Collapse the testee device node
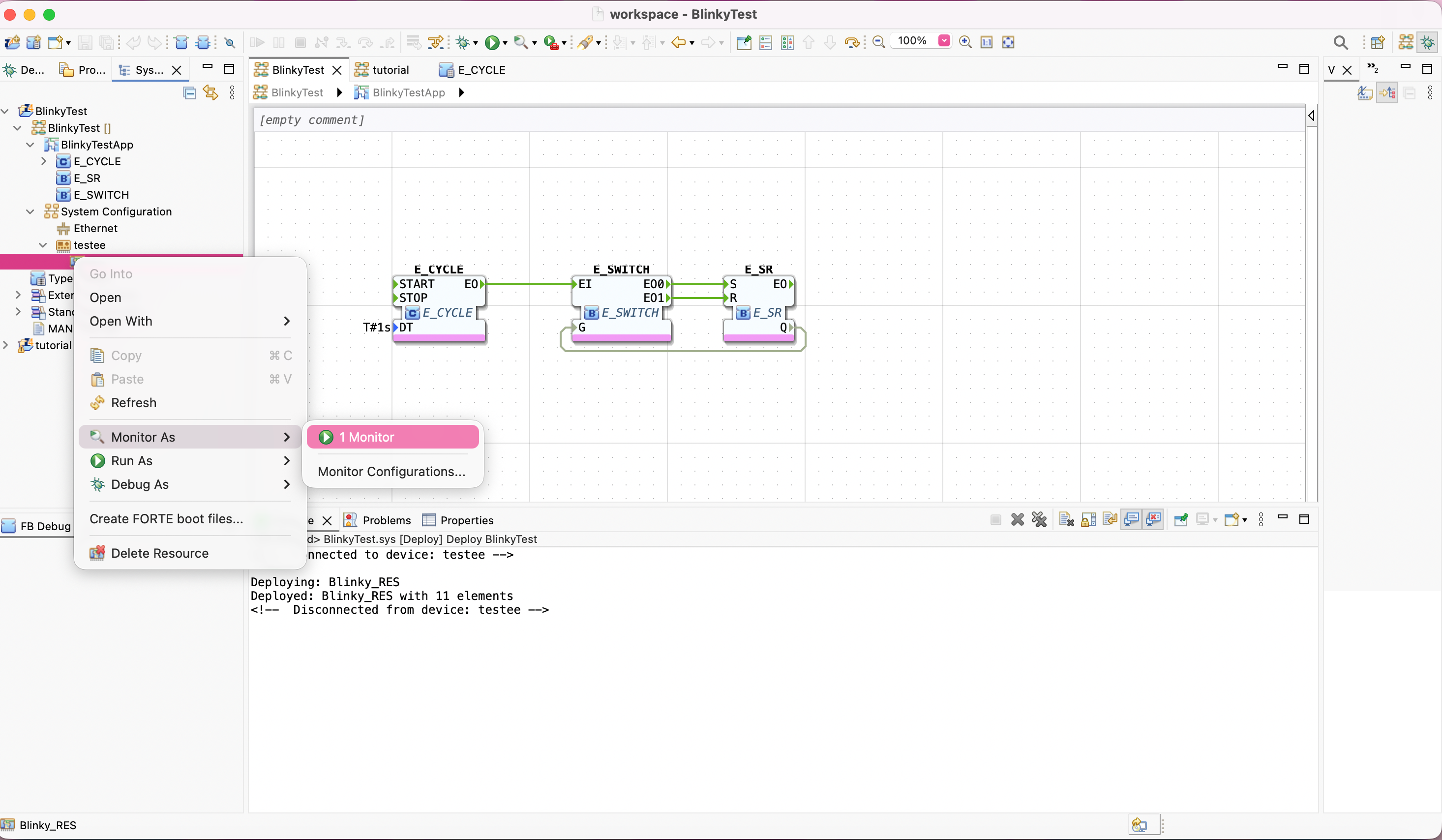This screenshot has height=840, width=1442. click(x=43, y=245)
